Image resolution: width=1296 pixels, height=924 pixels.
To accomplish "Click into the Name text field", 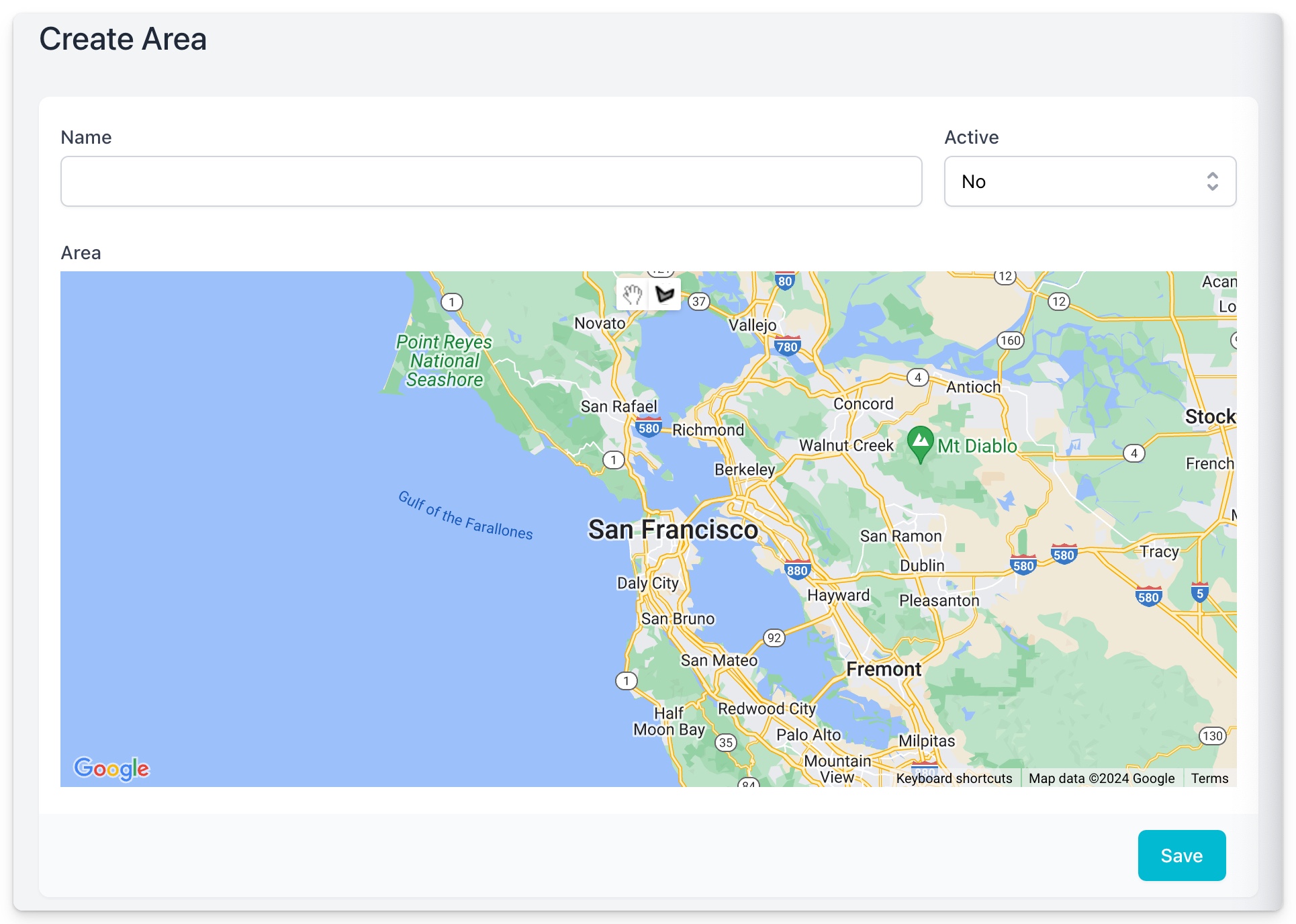I will [491, 181].
